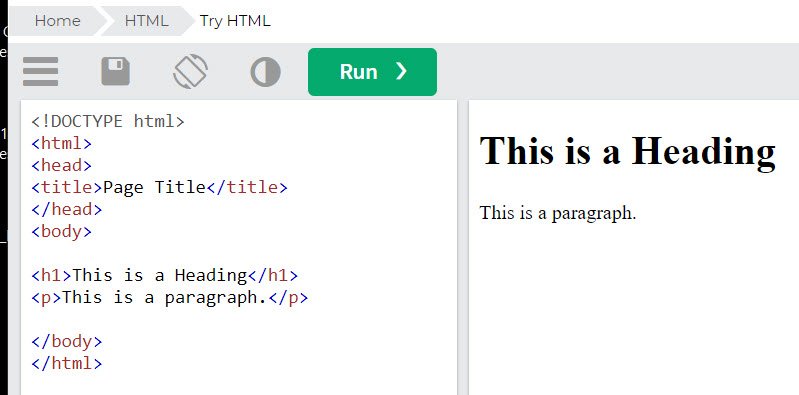Image resolution: width=799 pixels, height=395 pixels.
Task: Toggle dark mode with the half-circle icon
Action: [x=265, y=72]
